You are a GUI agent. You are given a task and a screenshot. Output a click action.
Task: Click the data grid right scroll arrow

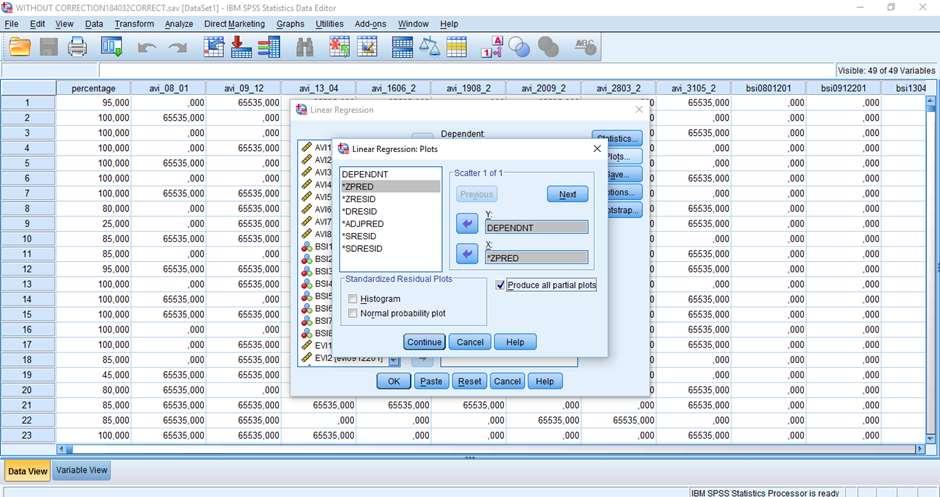[x=920, y=448]
